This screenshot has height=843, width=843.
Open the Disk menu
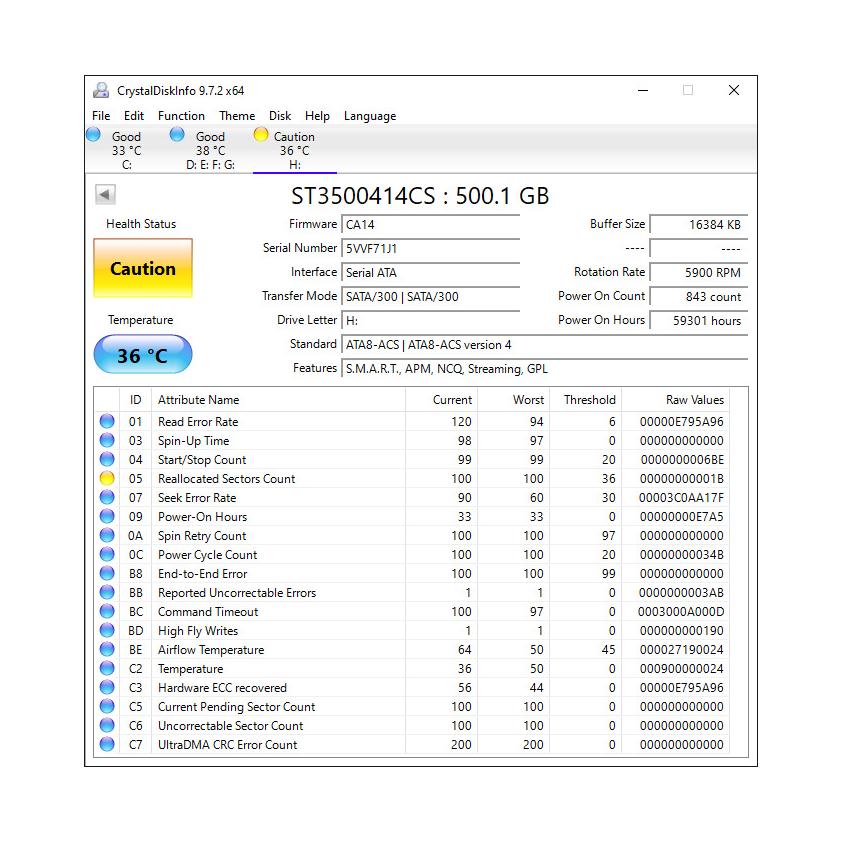click(280, 116)
